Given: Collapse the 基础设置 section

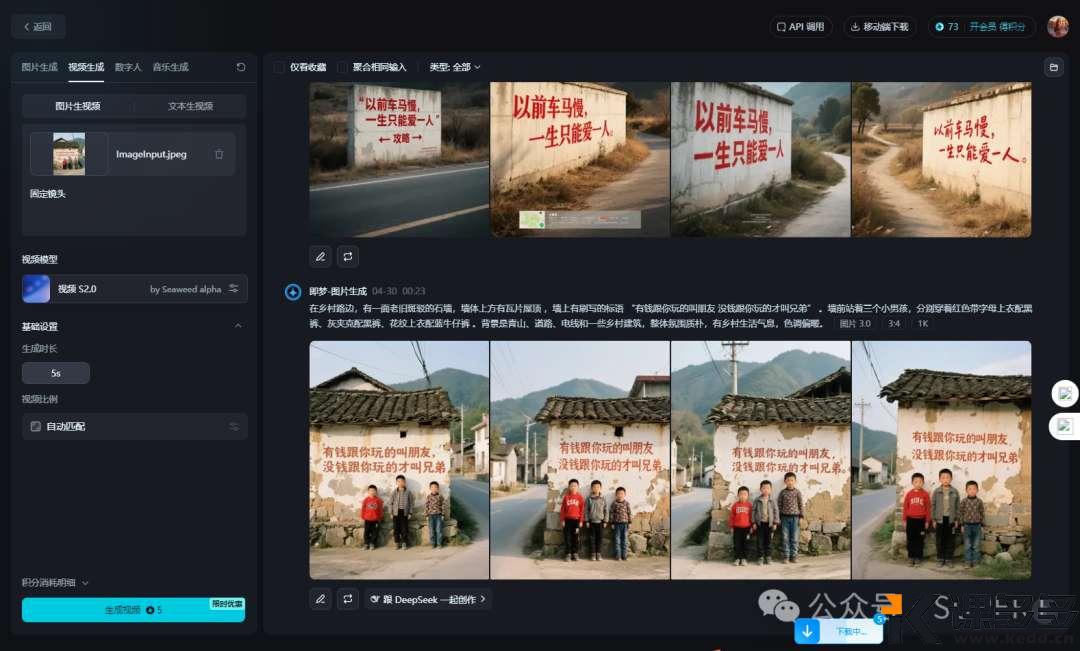Looking at the screenshot, I should pos(238,325).
